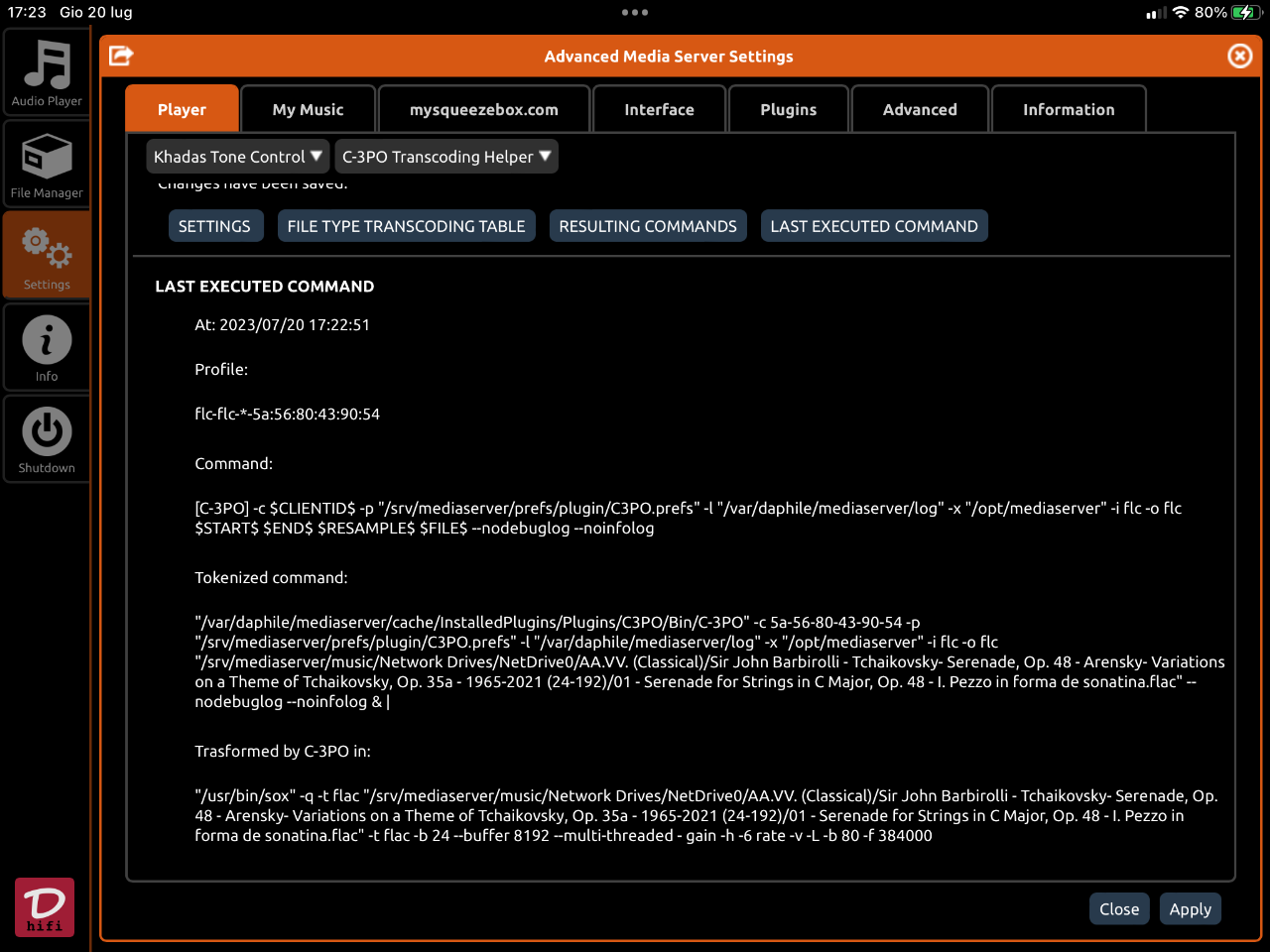The image size is (1270, 952).
Task: Open the Advanced tab
Action: tap(920, 109)
